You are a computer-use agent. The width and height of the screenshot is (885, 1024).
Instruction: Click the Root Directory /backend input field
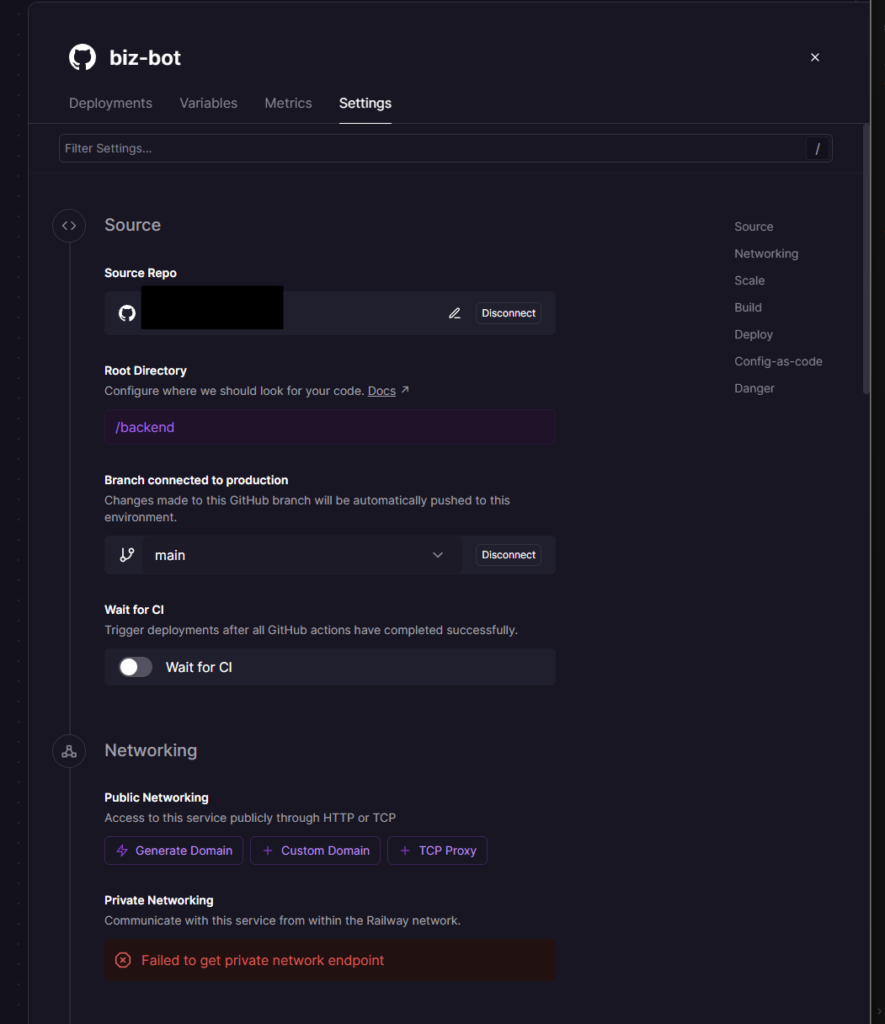pos(329,427)
